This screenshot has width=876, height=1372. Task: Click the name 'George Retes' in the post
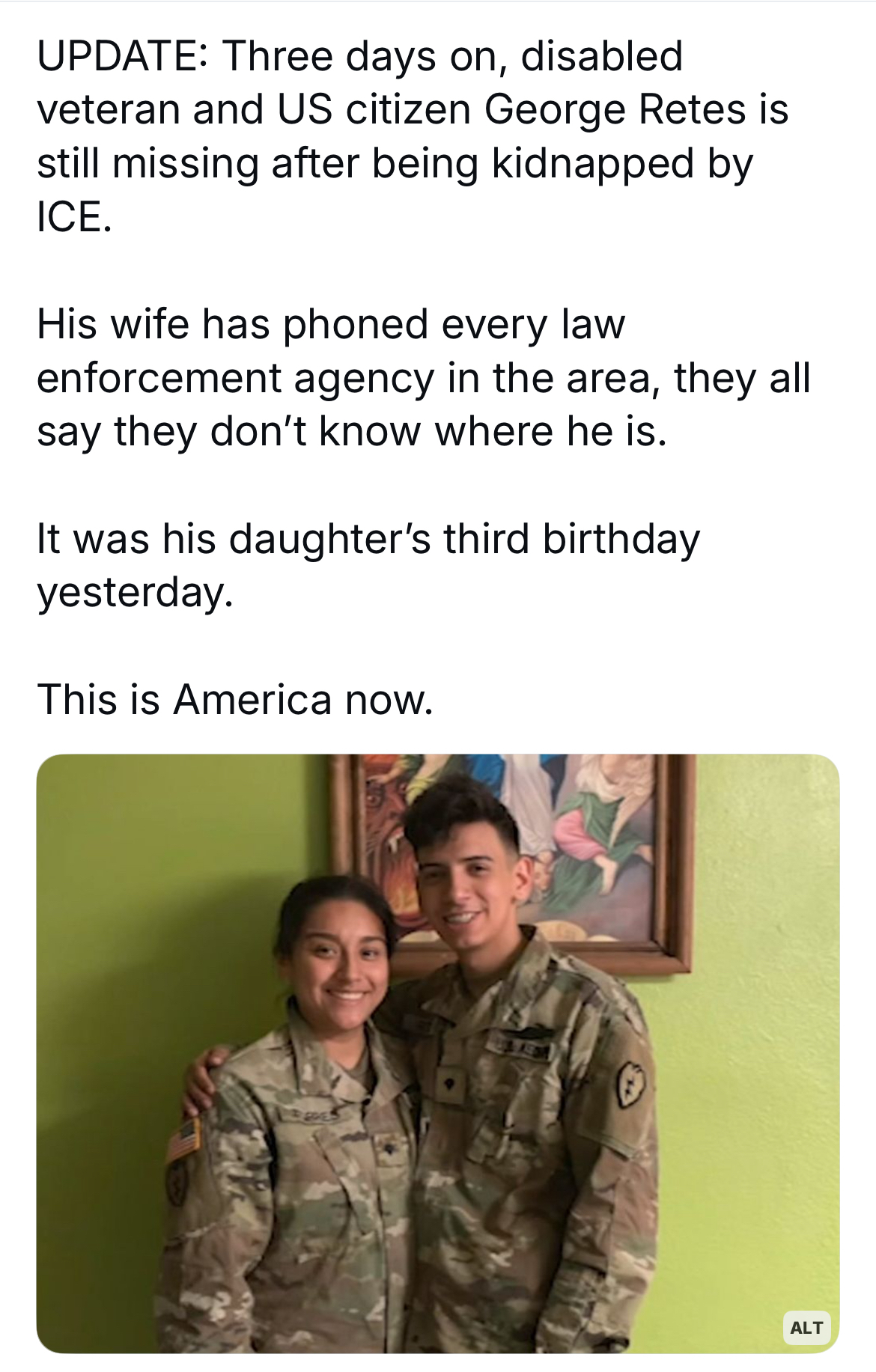pos(615,109)
